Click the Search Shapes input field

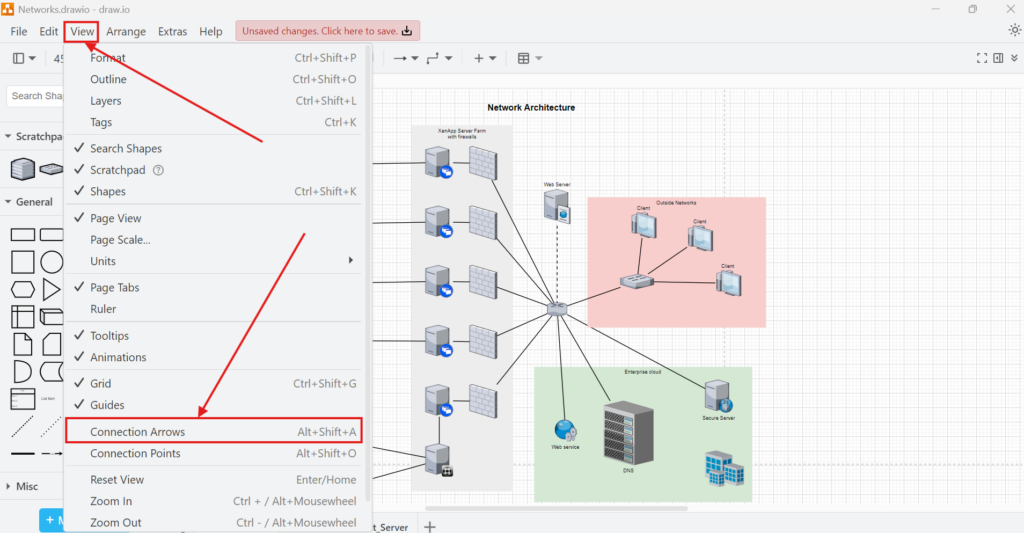[36, 96]
